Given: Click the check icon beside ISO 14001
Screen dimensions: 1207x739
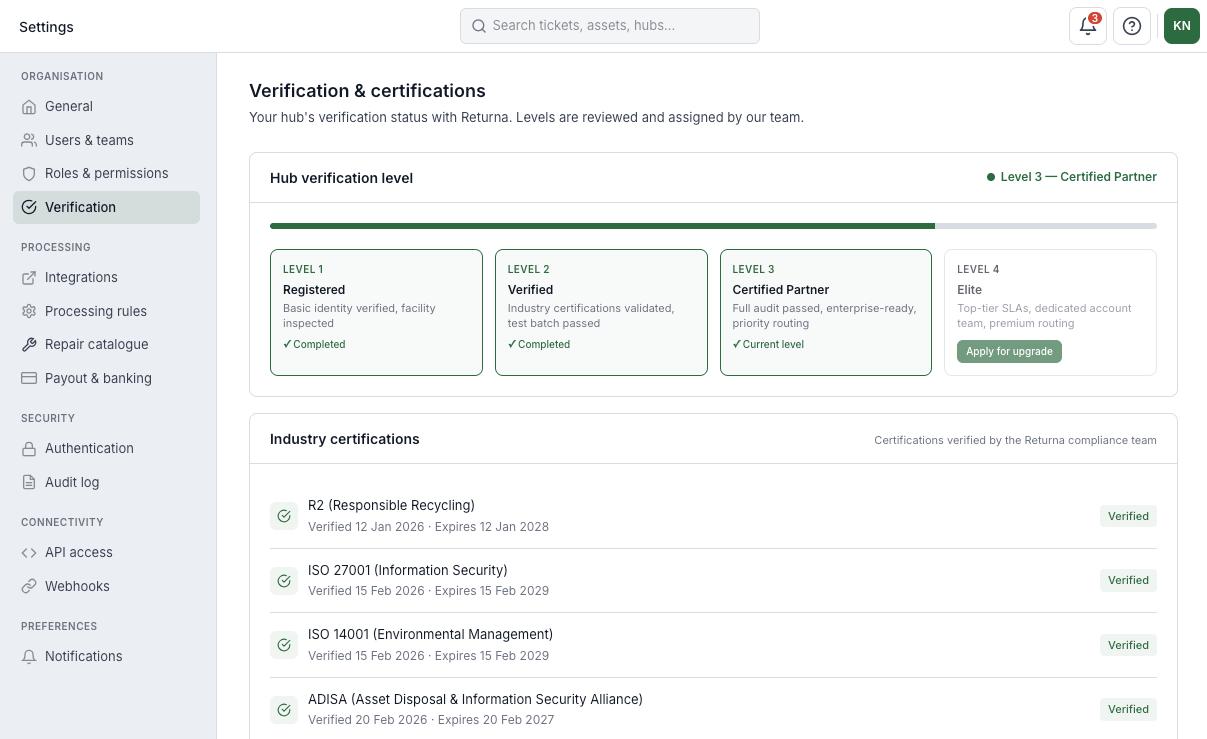Looking at the screenshot, I should 284,645.
